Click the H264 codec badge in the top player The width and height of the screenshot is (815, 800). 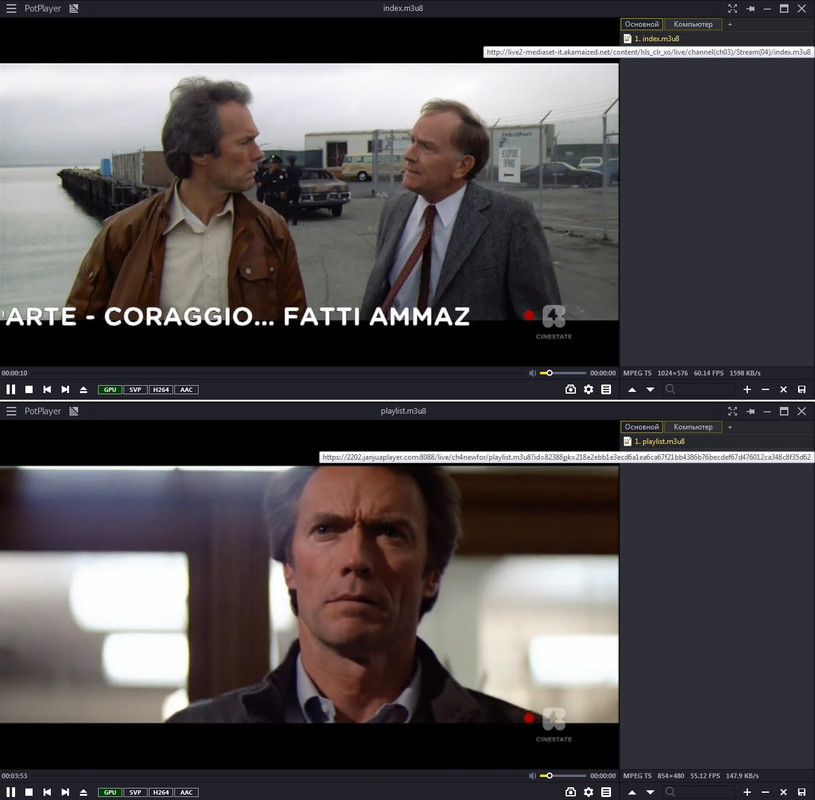pos(161,390)
